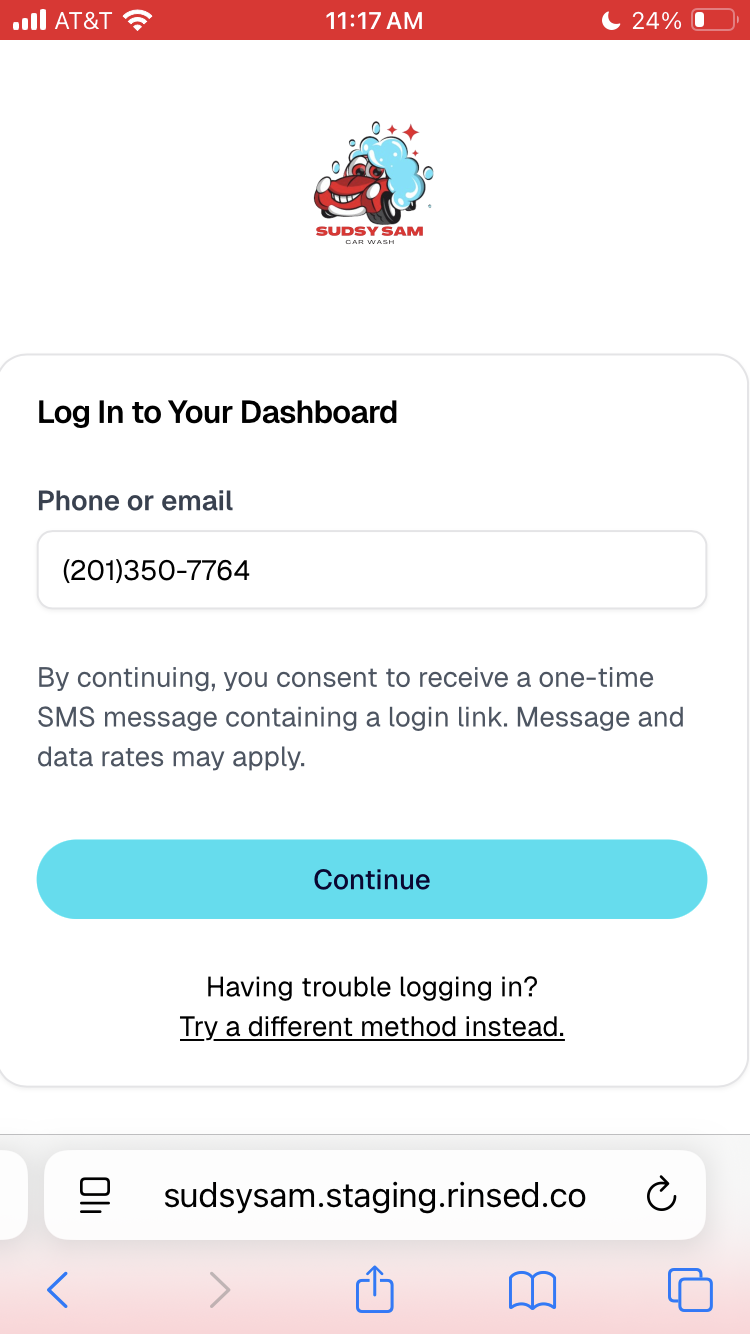Open 'Try a different method instead' link
Screen dimensions: 750x1334
click(x=372, y=1027)
